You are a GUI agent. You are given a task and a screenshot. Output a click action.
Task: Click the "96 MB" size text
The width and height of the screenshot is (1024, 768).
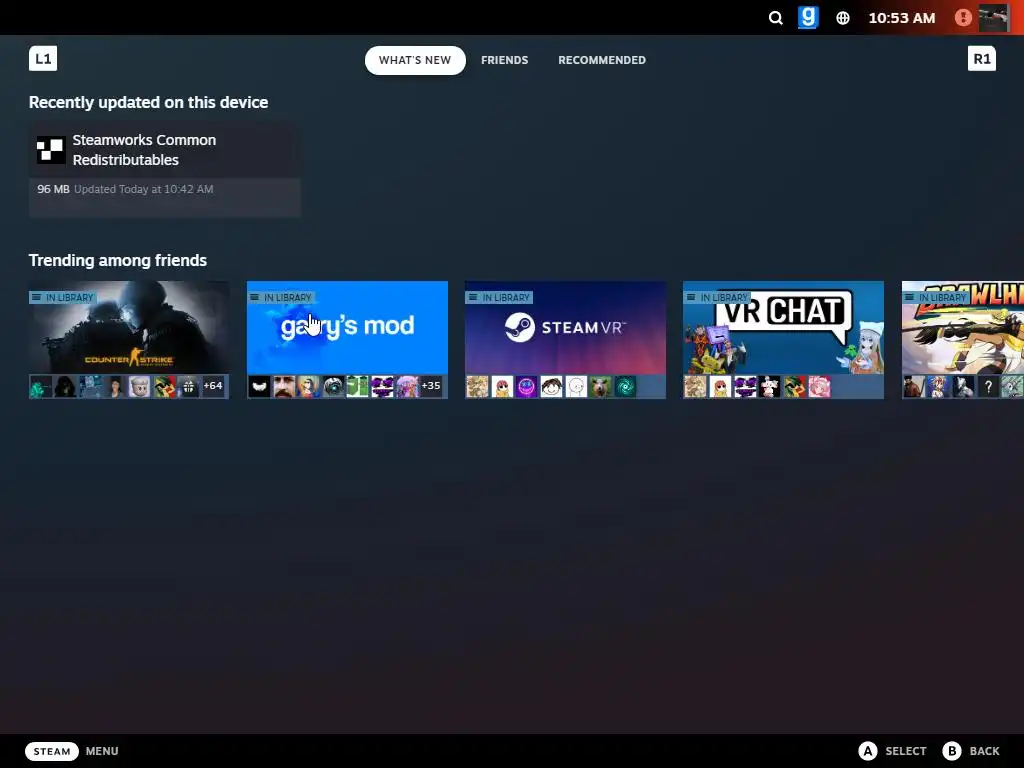53,189
